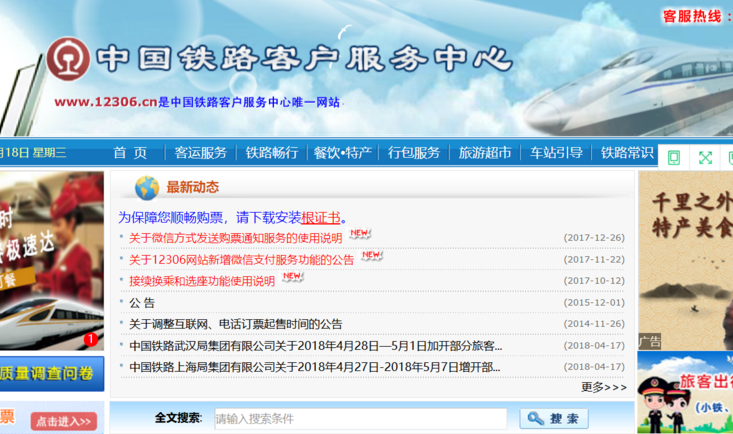Screen dimensions: 733x434
Task: Click the 千里之外 特产美食 advertisement
Action: pos(685,260)
